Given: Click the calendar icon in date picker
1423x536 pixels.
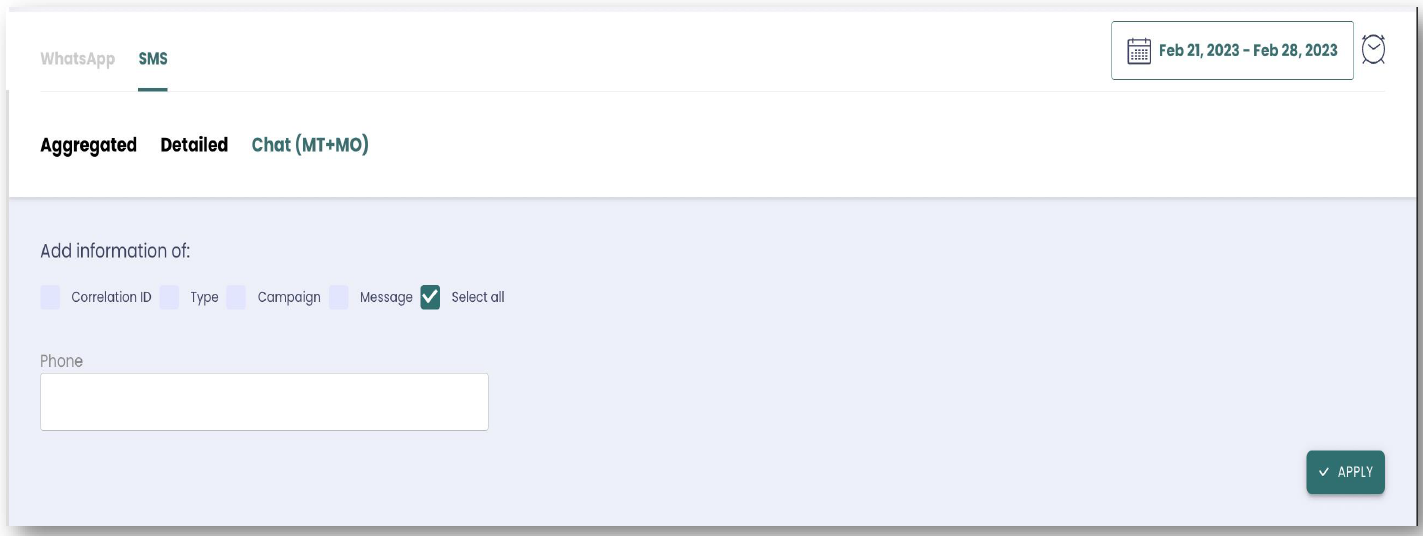Looking at the screenshot, I should coord(1139,51).
